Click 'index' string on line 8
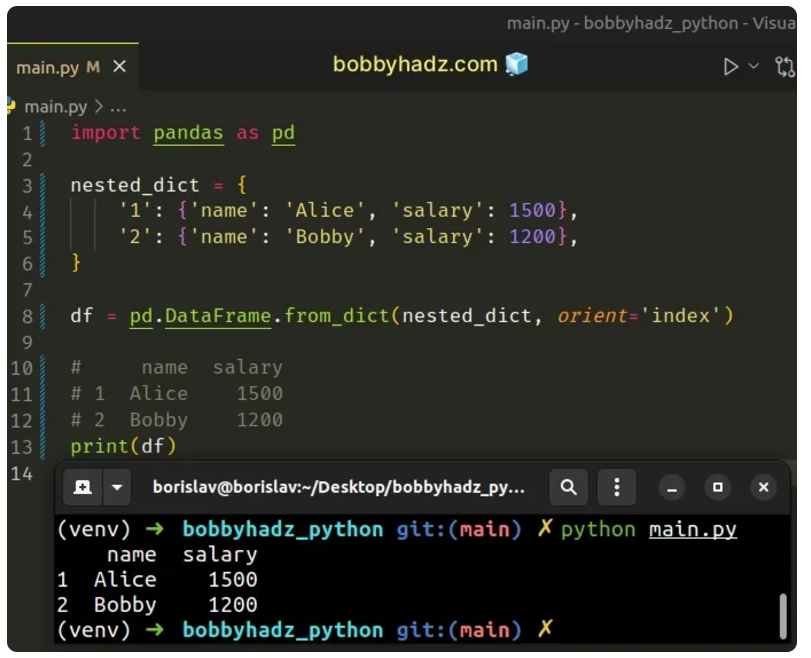The width and height of the screenshot is (811, 658). coord(680,316)
